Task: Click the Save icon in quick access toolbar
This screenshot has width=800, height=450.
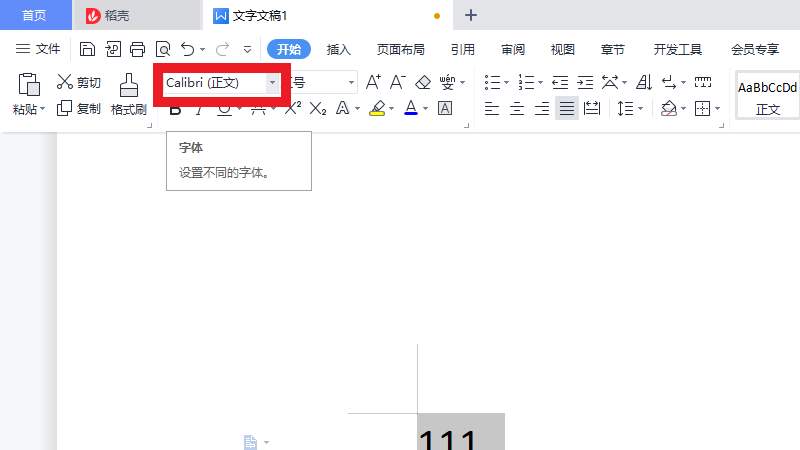Action: pyautogui.click(x=88, y=49)
